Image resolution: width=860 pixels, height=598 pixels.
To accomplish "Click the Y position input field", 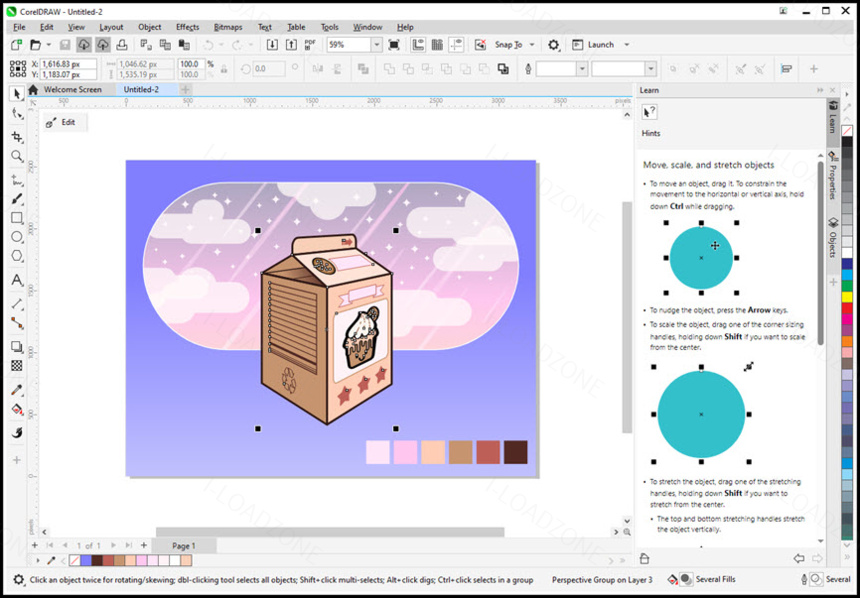I will (69, 75).
